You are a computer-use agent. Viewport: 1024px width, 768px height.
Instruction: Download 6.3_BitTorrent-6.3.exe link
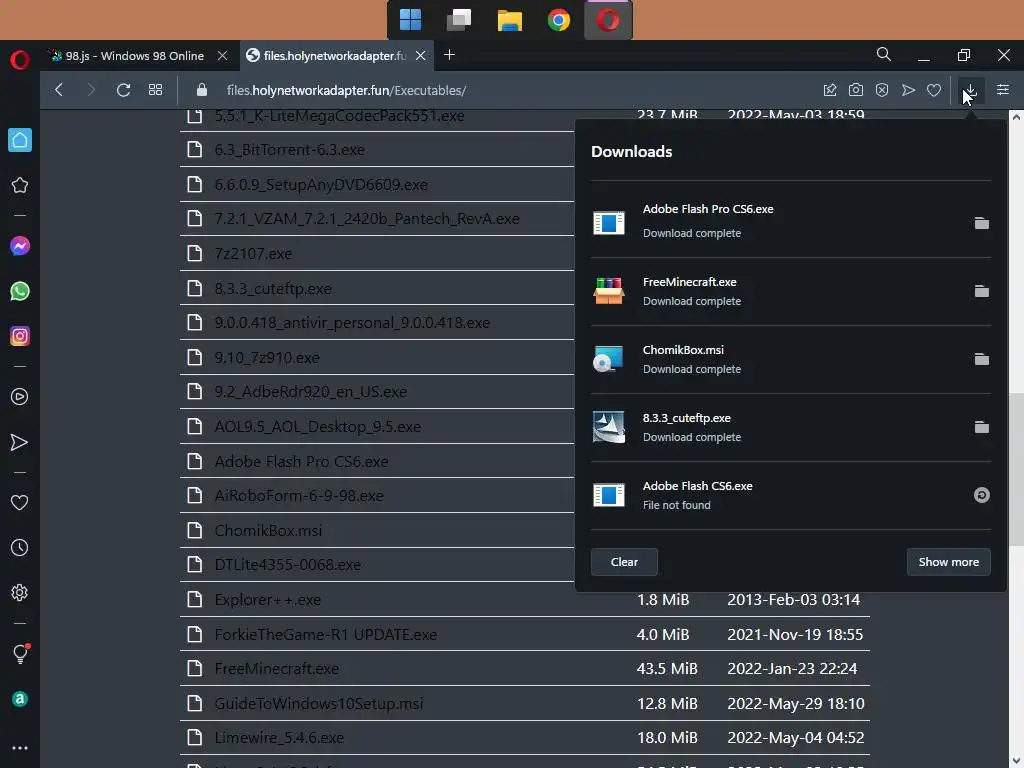289,150
